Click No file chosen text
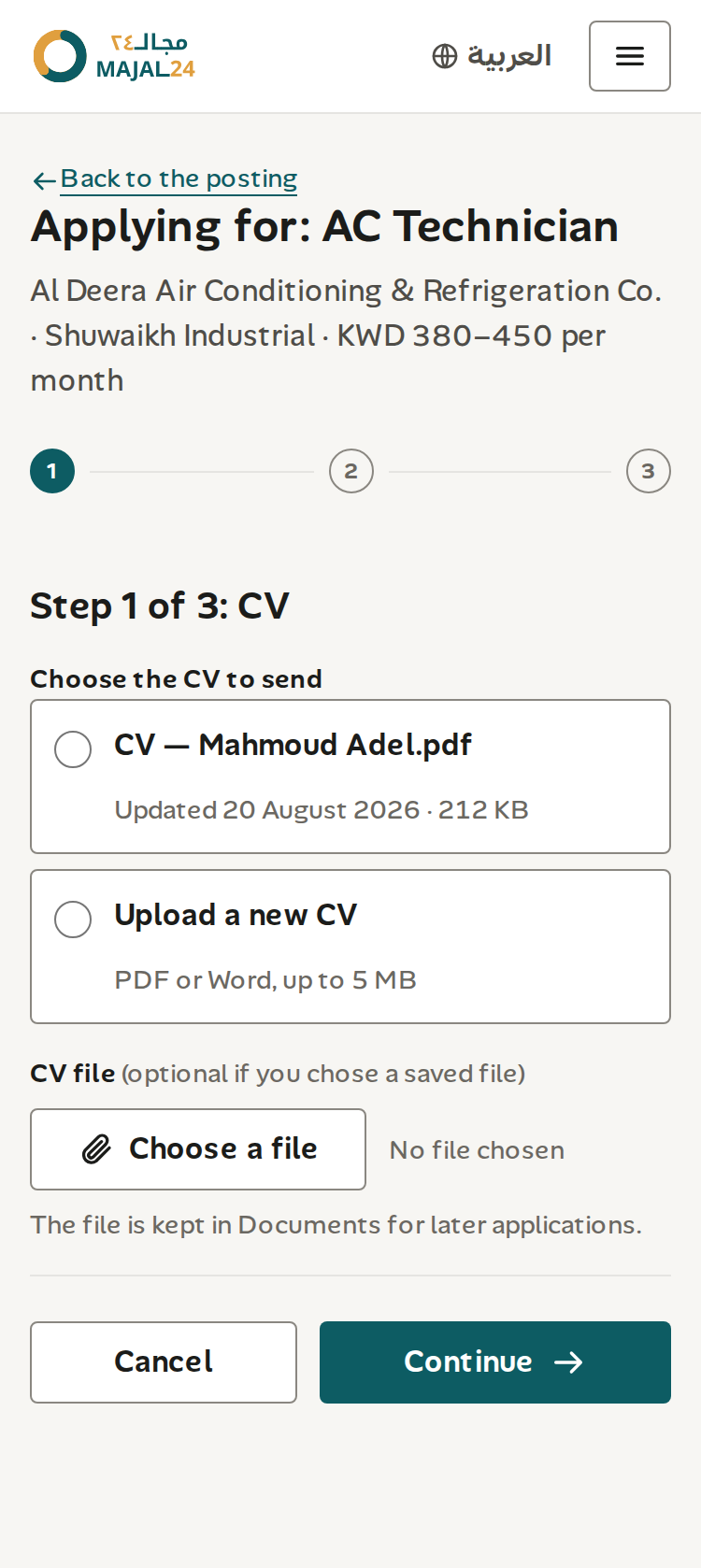The width and height of the screenshot is (701, 1568). 477,1150
